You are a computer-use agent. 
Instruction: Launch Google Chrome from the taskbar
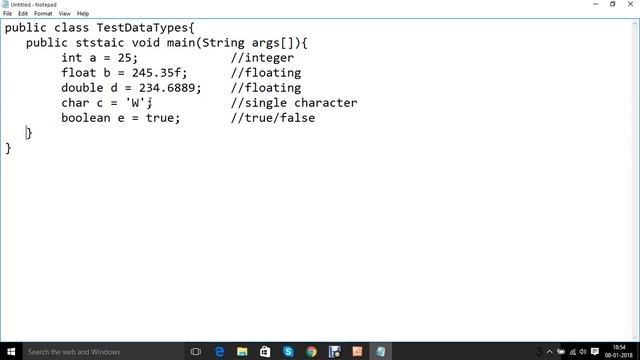pyautogui.click(x=311, y=351)
